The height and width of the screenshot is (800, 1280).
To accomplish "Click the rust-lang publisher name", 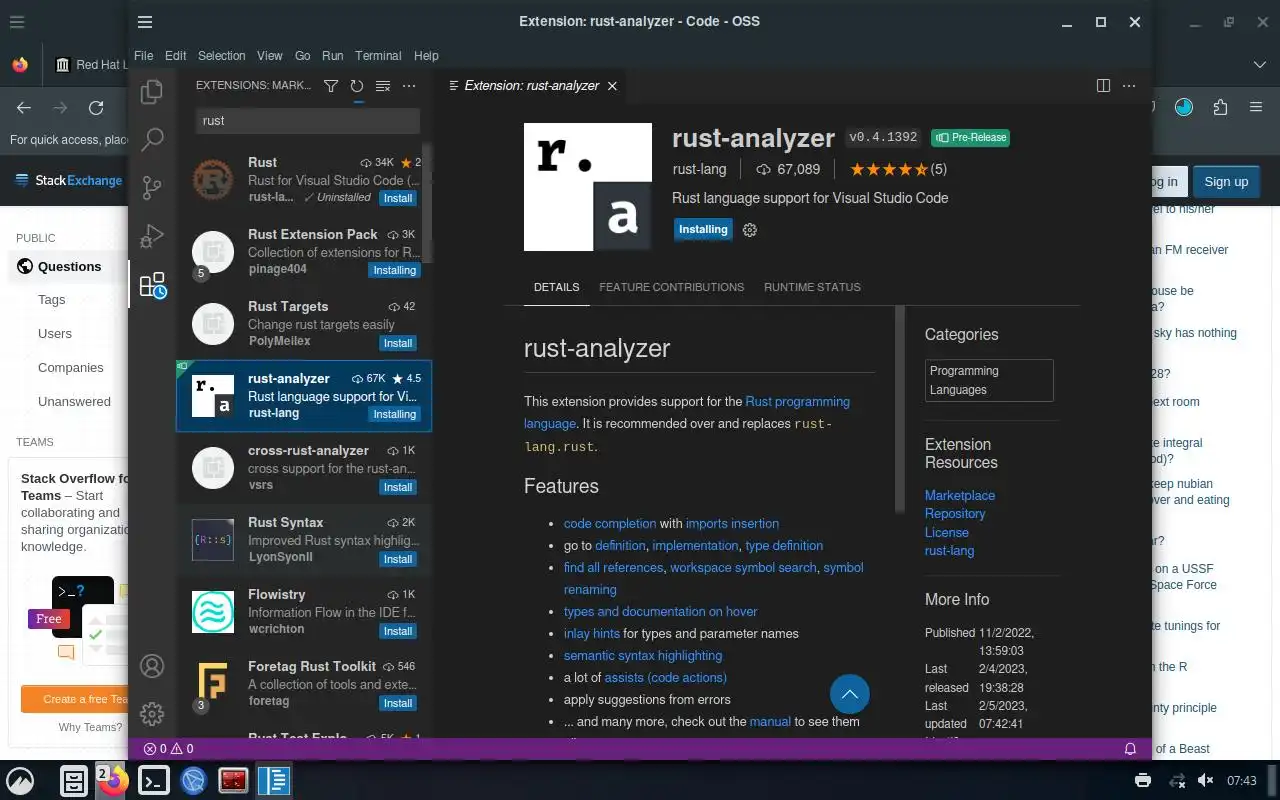I will pyautogui.click(x=699, y=169).
